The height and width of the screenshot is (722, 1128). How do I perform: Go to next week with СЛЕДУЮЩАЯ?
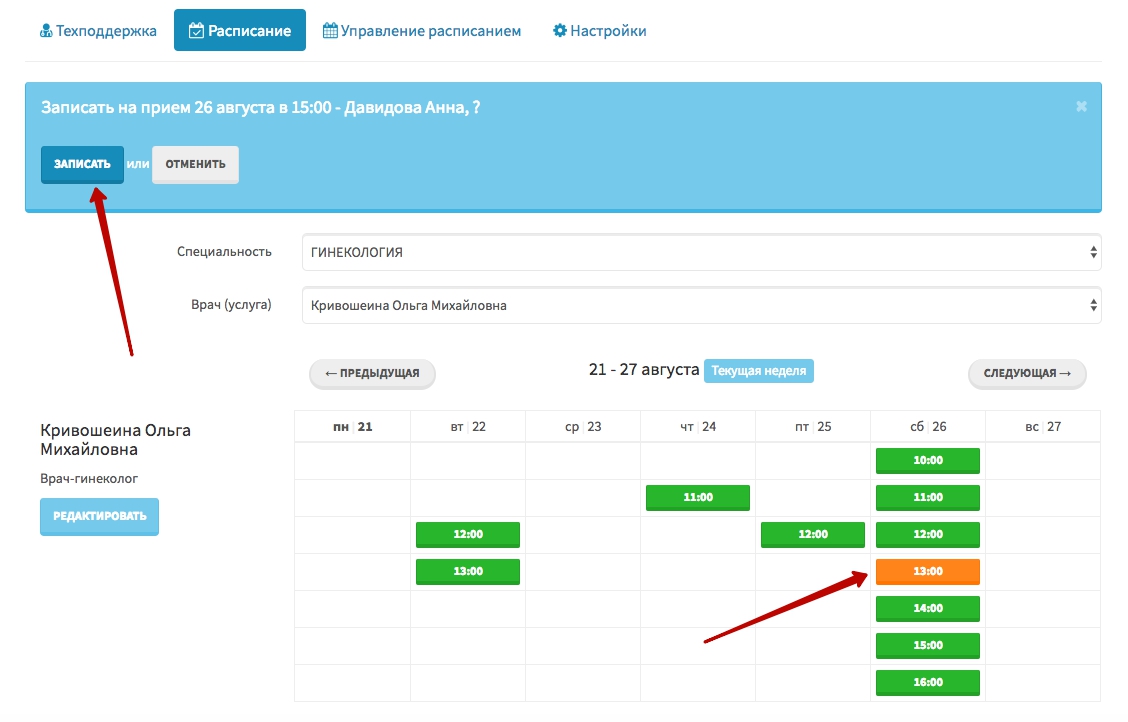[x=1027, y=373]
